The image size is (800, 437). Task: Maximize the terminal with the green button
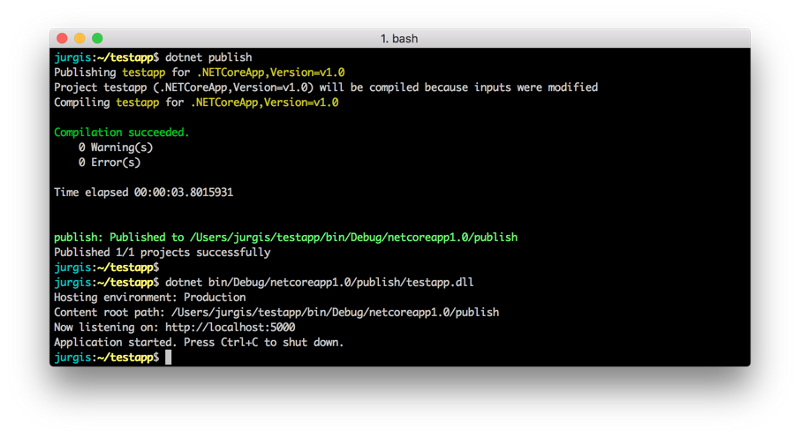(98, 38)
